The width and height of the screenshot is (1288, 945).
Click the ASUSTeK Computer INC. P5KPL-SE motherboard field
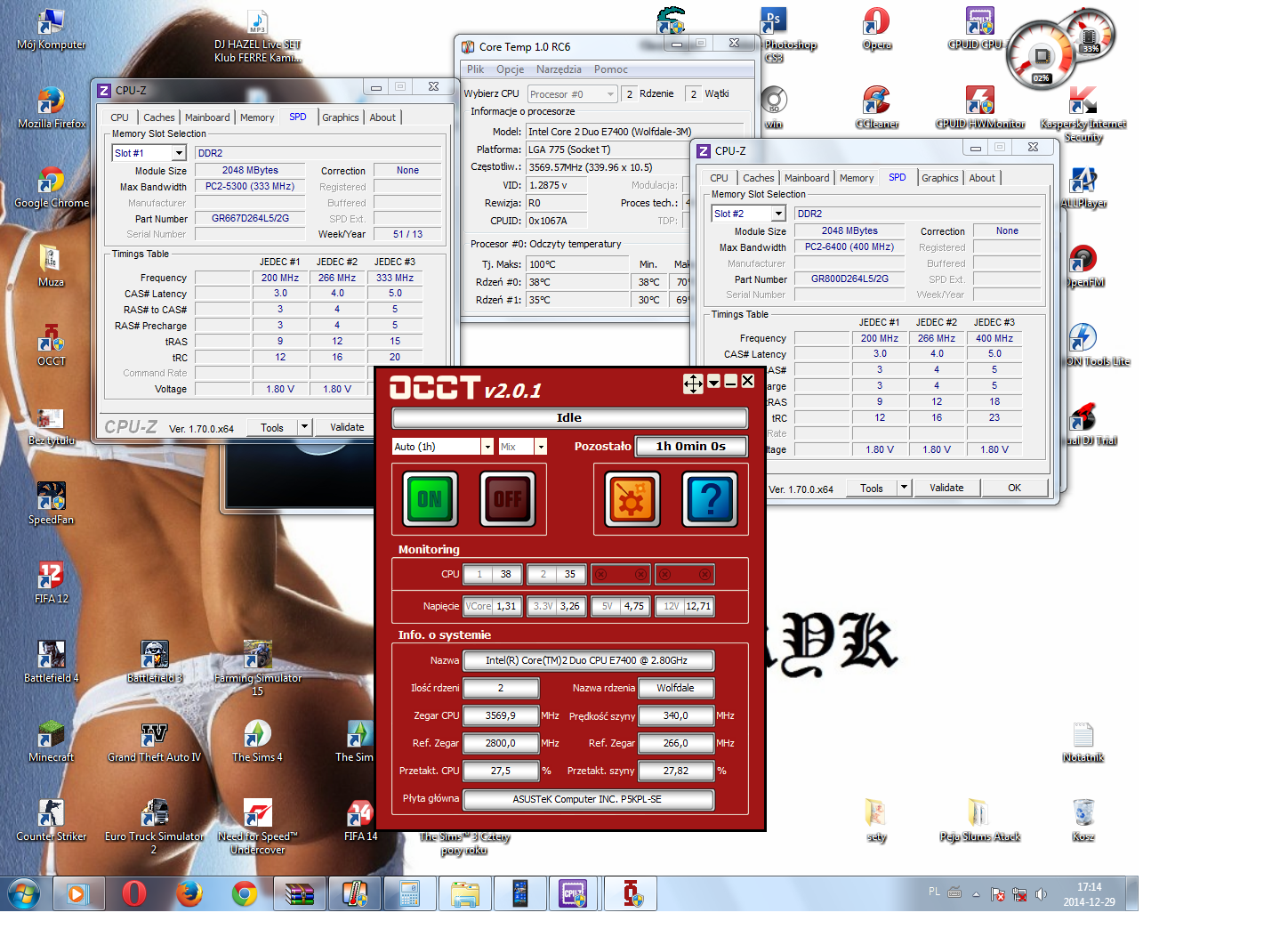click(x=588, y=799)
